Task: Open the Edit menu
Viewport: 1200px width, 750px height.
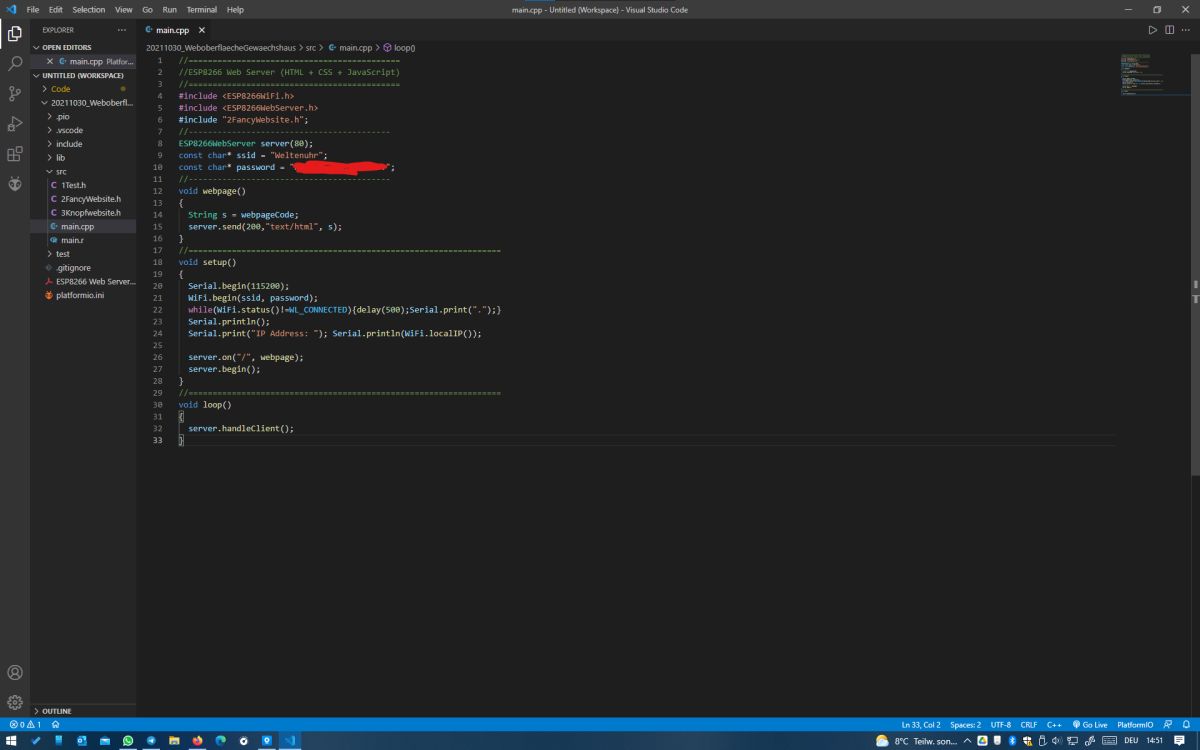Action: 55,9
